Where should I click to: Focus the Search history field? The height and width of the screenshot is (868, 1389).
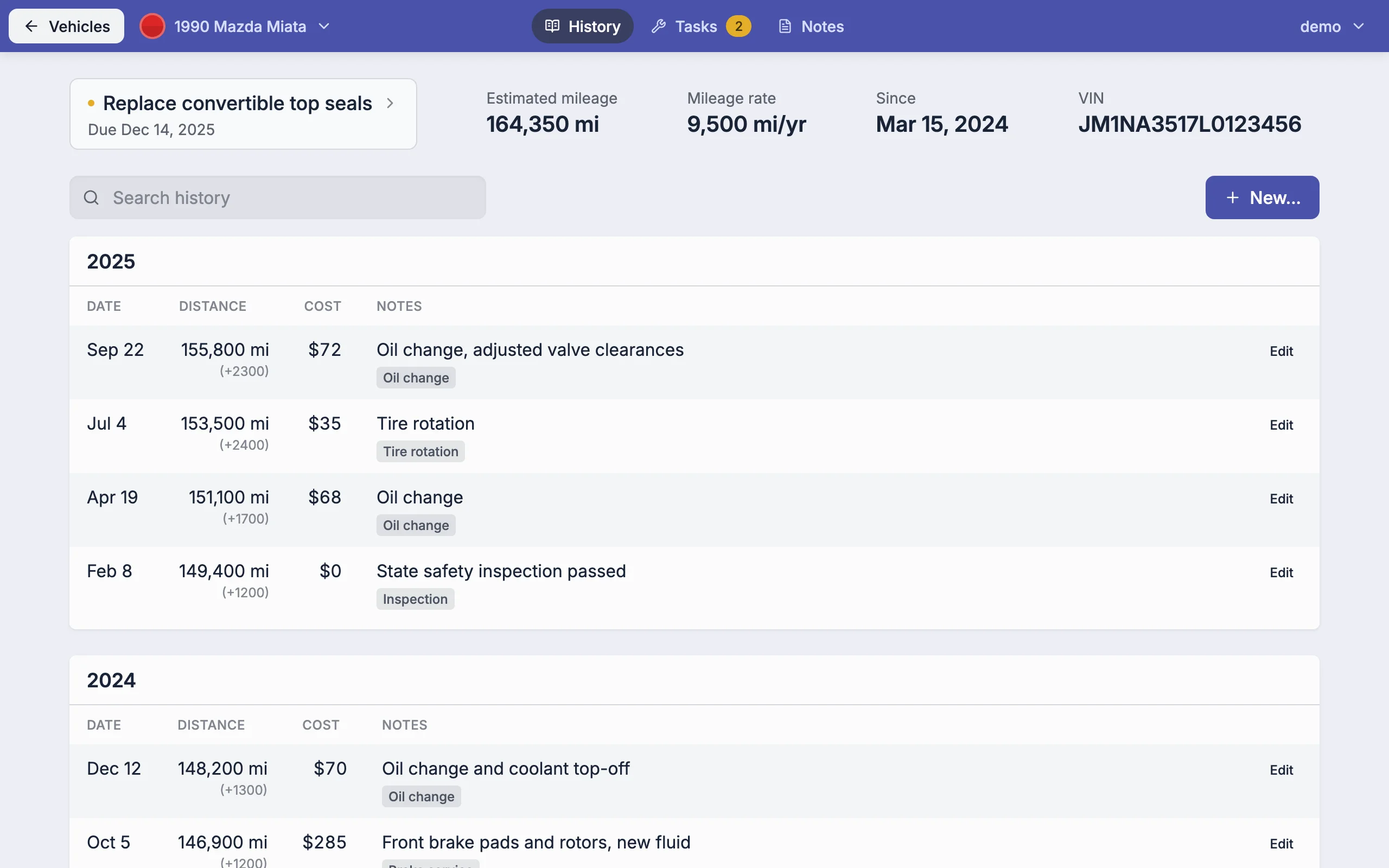pyautogui.click(x=278, y=197)
